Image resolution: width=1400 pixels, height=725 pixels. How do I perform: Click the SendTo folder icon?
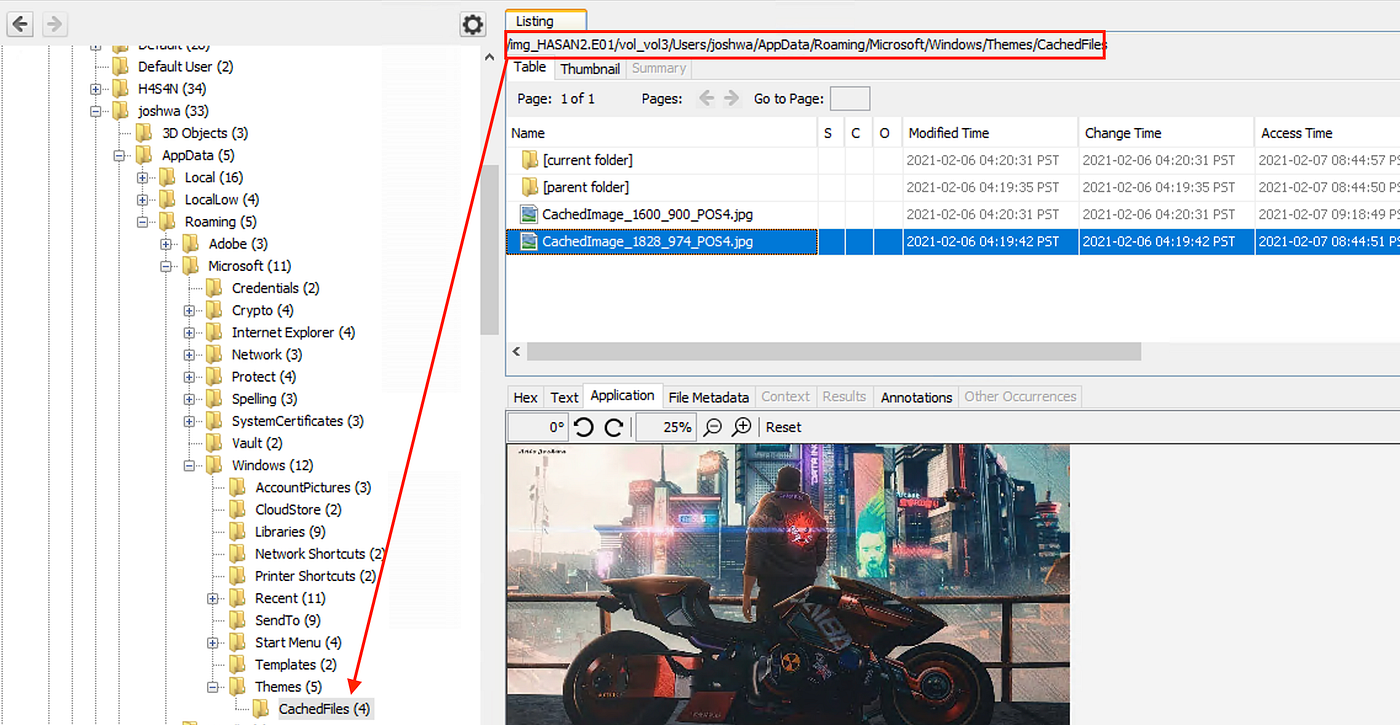pos(237,620)
